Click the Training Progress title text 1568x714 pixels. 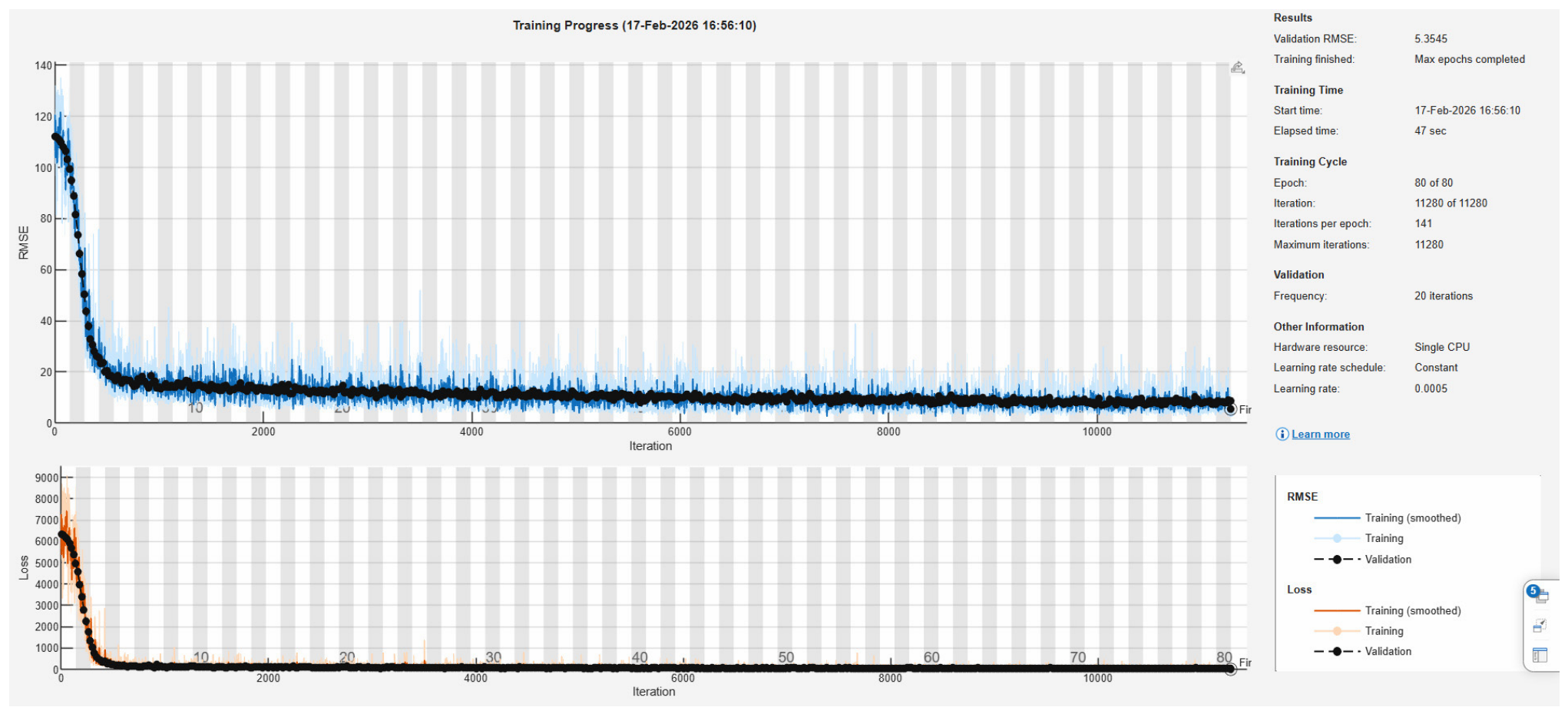tap(634, 25)
